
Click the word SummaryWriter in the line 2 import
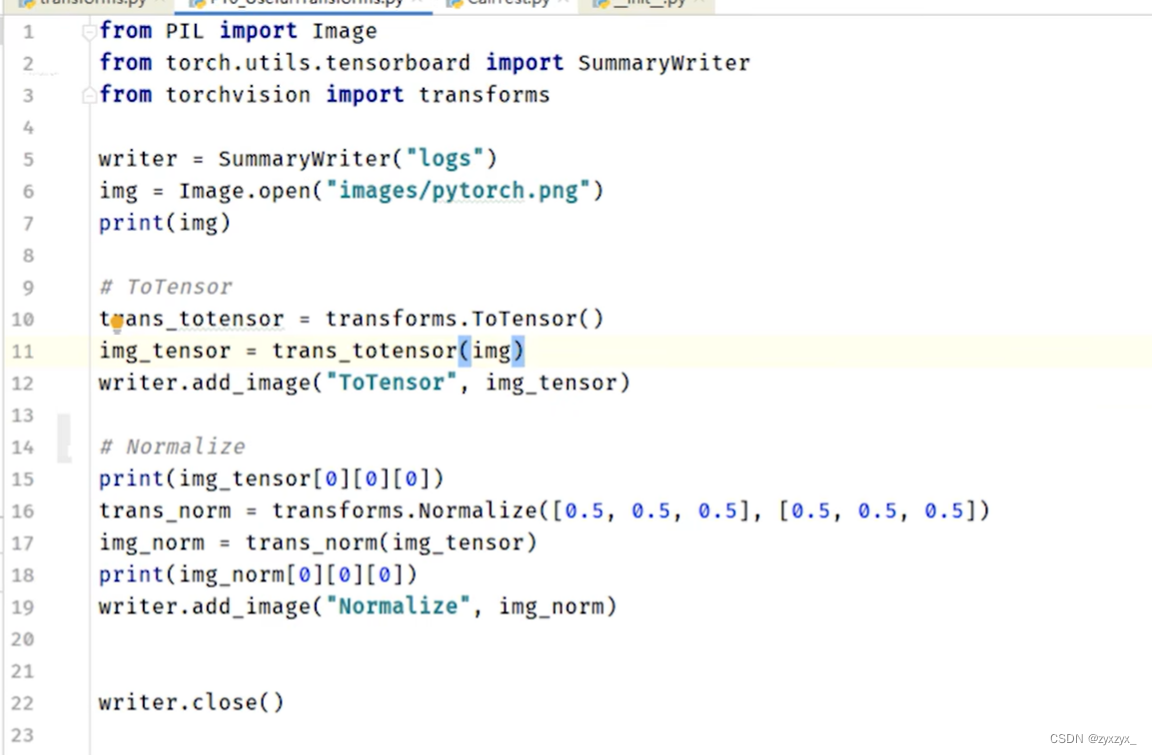click(x=664, y=62)
